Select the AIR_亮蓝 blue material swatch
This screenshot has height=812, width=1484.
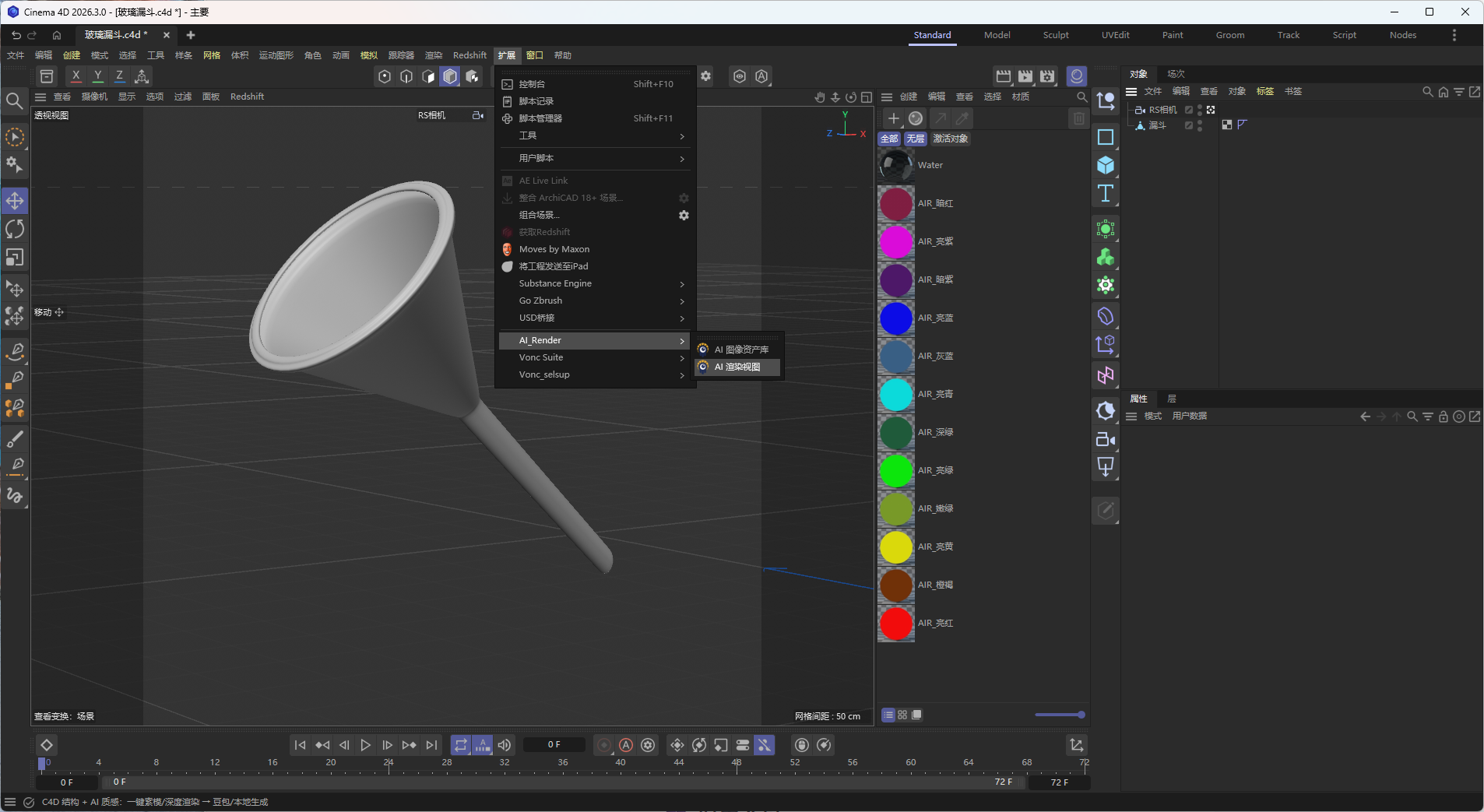point(896,318)
